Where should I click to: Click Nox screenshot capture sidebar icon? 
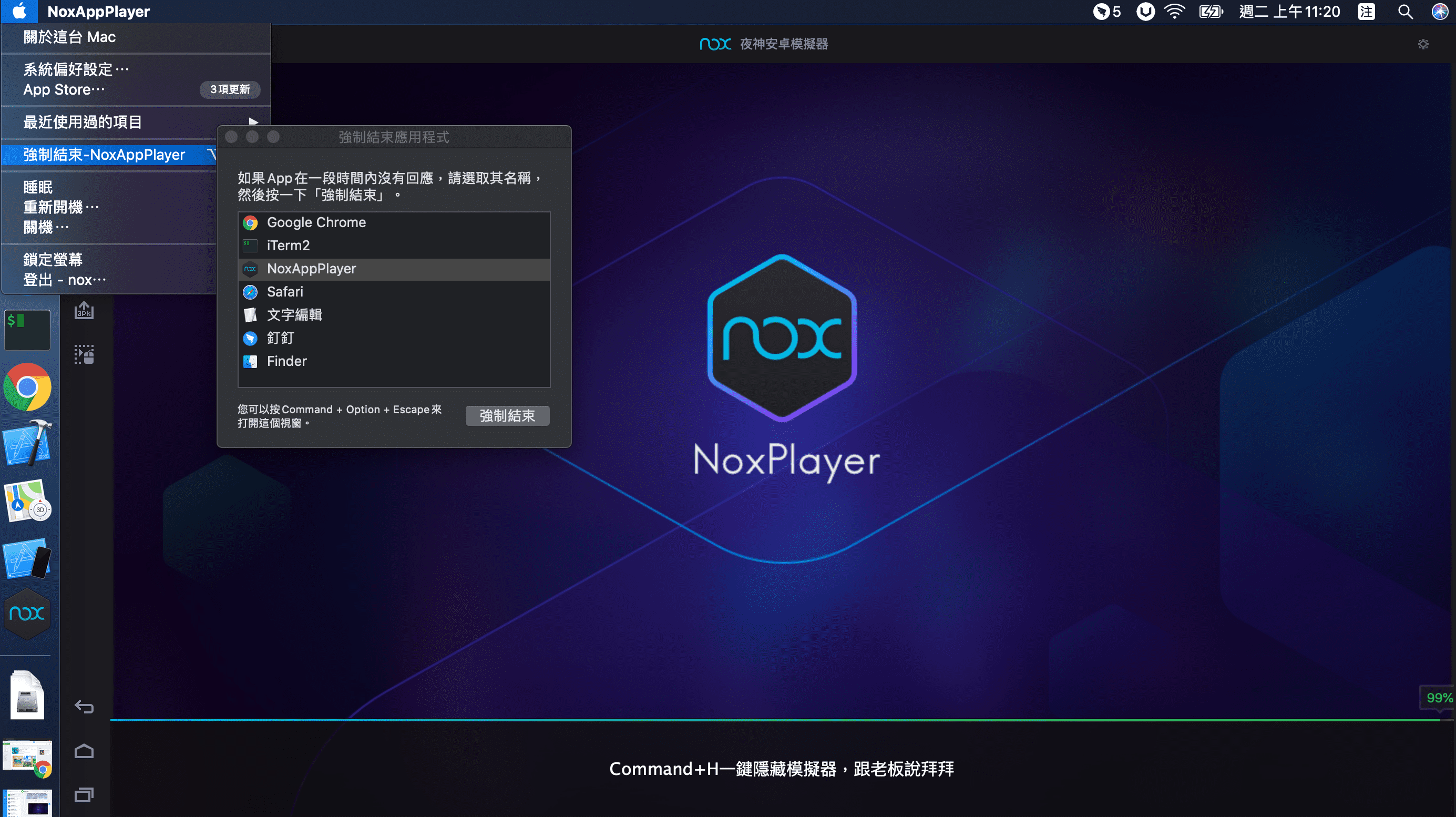(84, 354)
